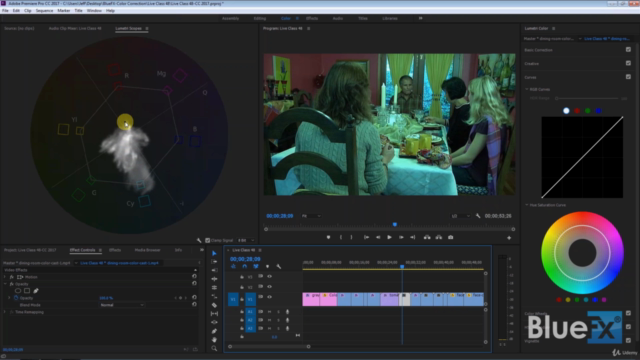The width and height of the screenshot is (640, 360).
Task: Open the Program monitor Button Editor plus icon
Action: (509, 238)
